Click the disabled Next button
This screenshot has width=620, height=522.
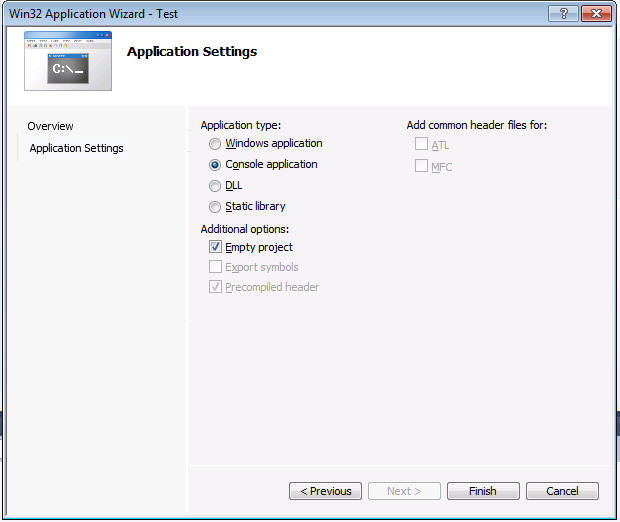(x=404, y=491)
